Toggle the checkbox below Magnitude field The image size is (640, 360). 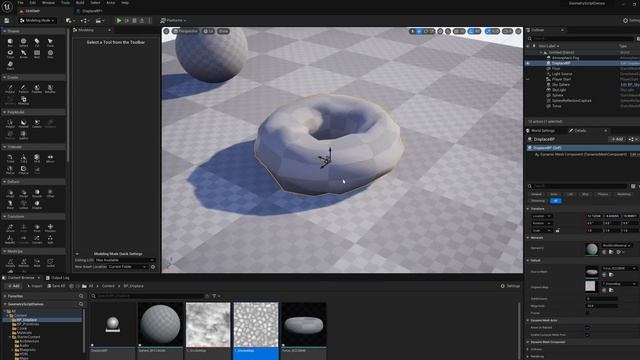(587, 313)
